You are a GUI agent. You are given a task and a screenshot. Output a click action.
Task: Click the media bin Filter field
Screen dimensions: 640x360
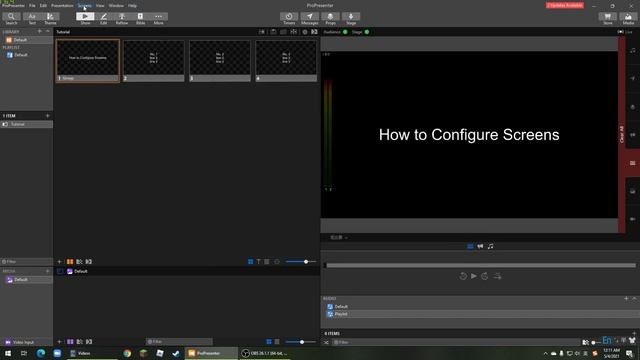pos(179,342)
